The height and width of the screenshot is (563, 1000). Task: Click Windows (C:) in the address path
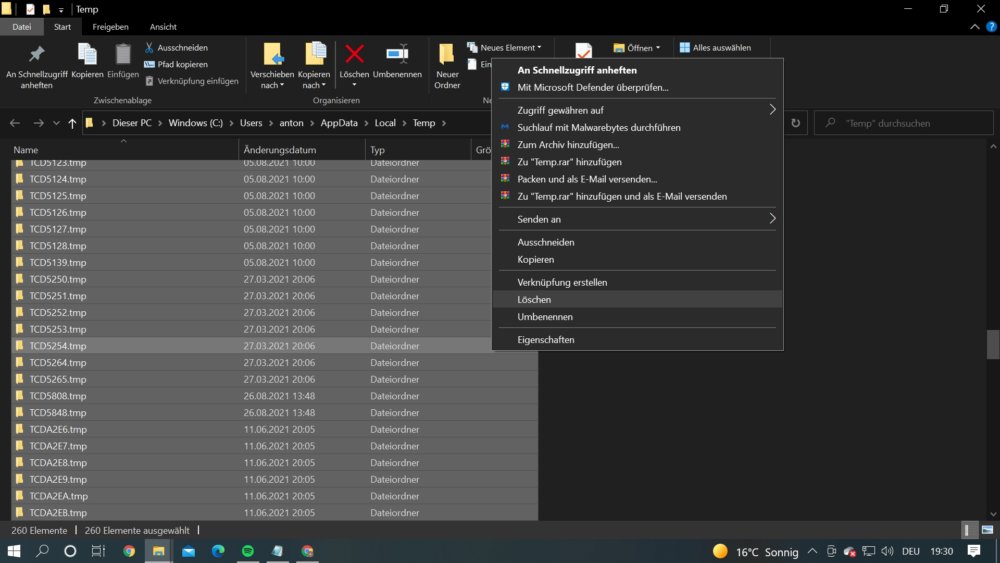pos(195,123)
